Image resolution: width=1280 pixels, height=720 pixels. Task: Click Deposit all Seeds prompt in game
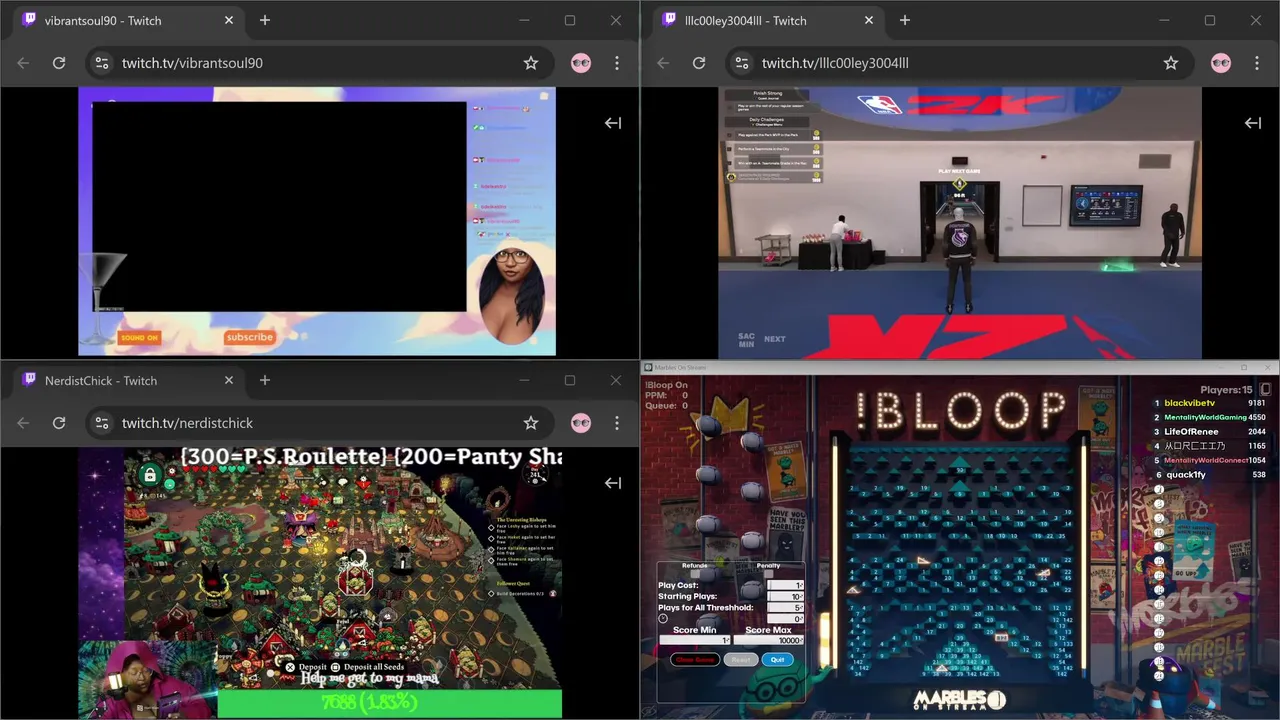pos(367,667)
